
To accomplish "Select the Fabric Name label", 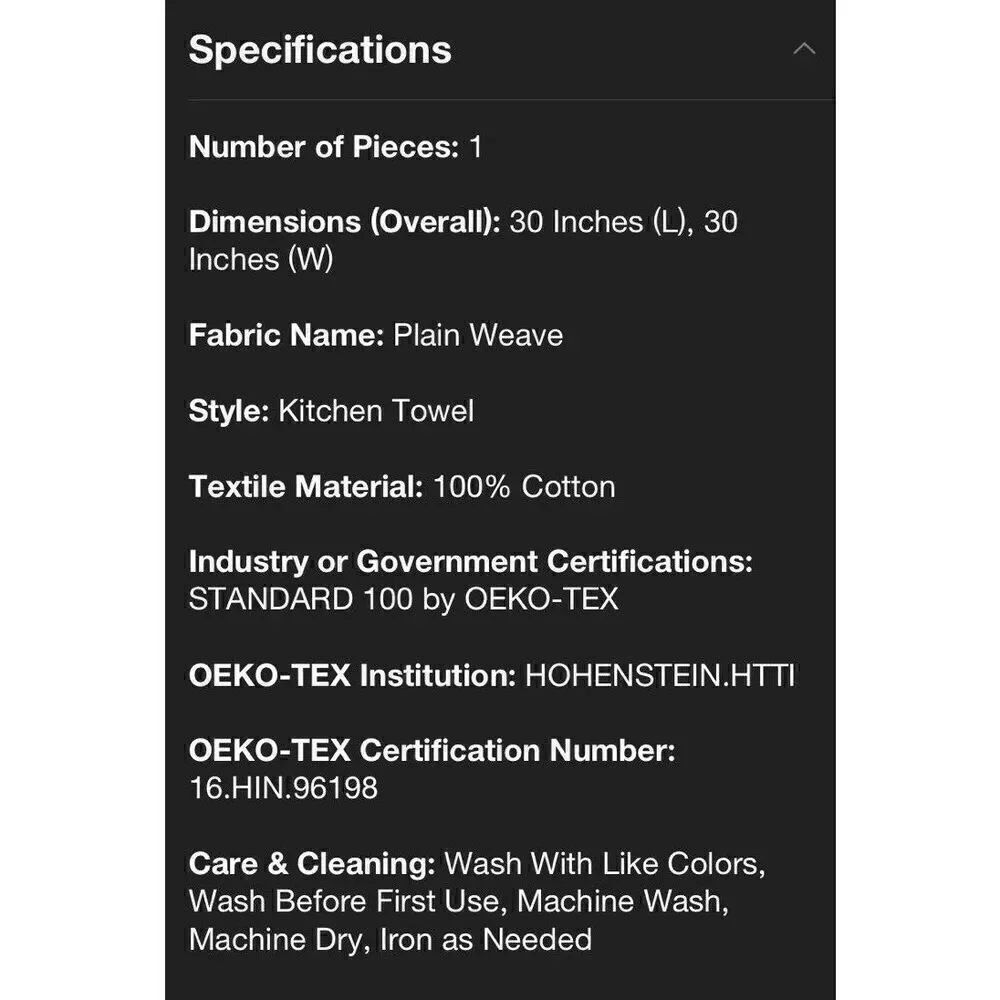I will (x=286, y=335).
